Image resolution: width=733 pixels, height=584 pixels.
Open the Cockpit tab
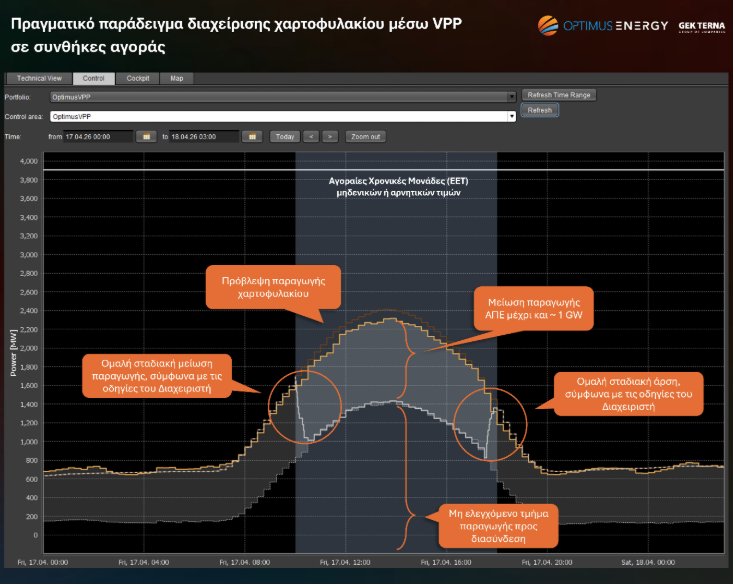138,79
